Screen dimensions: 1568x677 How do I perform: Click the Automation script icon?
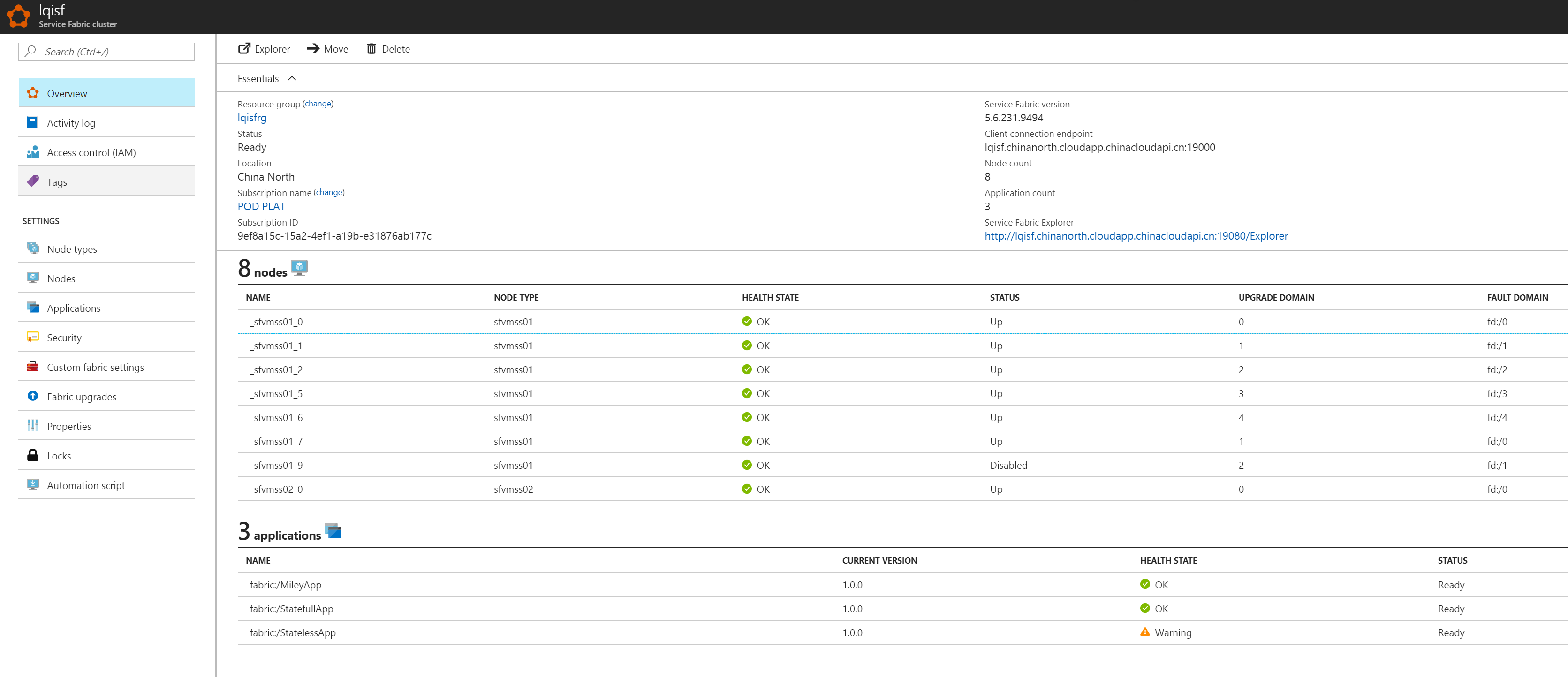point(33,485)
